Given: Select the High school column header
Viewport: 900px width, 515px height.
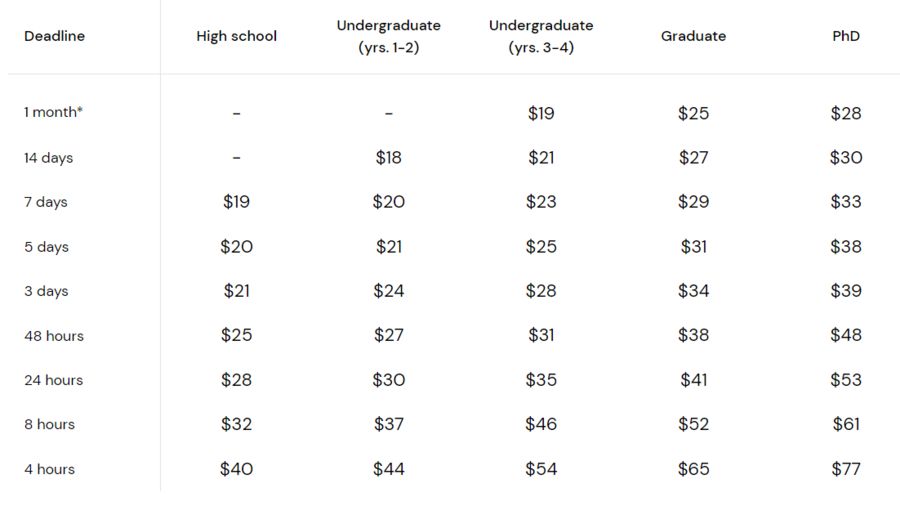Looking at the screenshot, I should (236, 36).
